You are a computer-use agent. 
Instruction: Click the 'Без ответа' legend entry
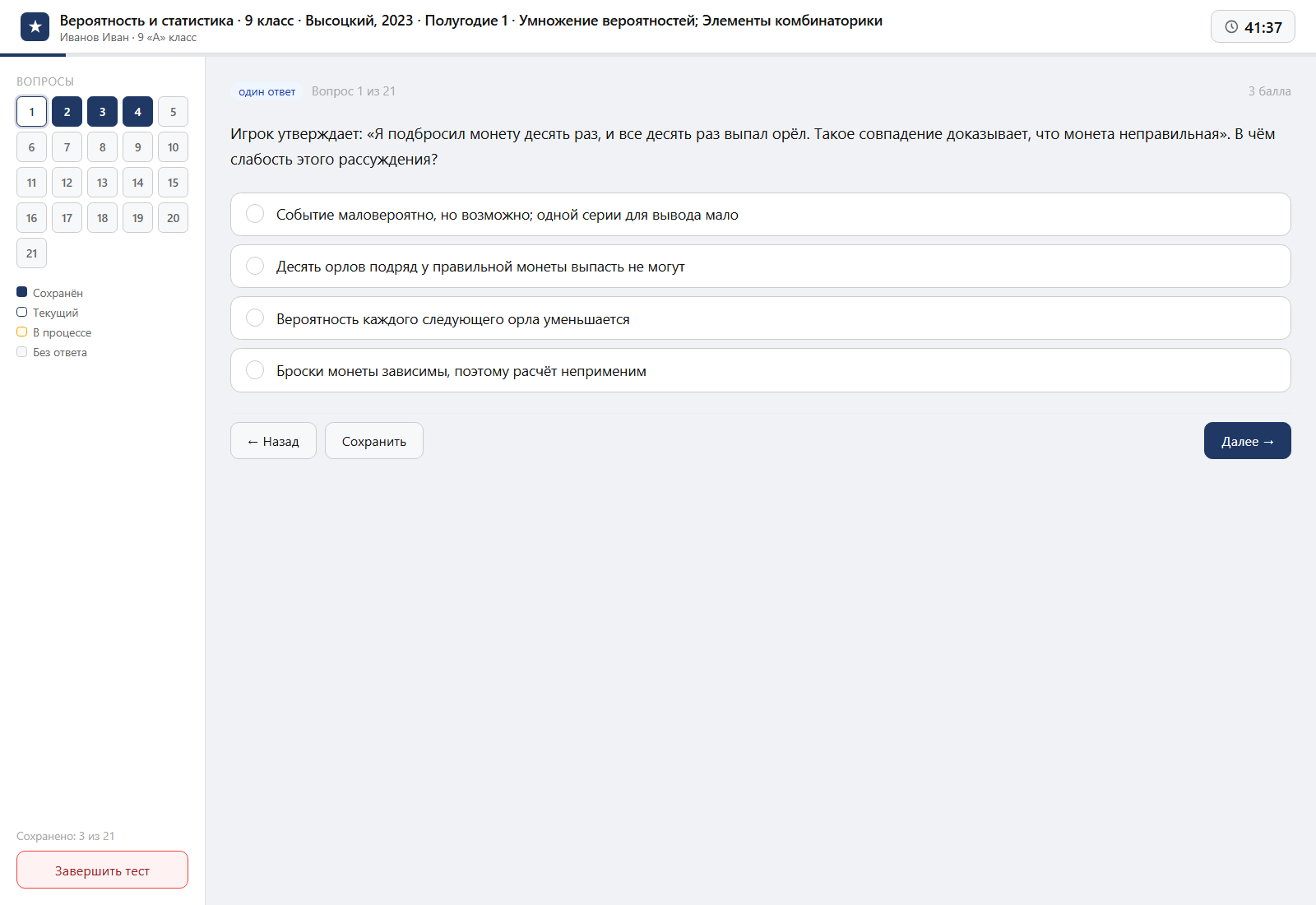[x=52, y=352]
